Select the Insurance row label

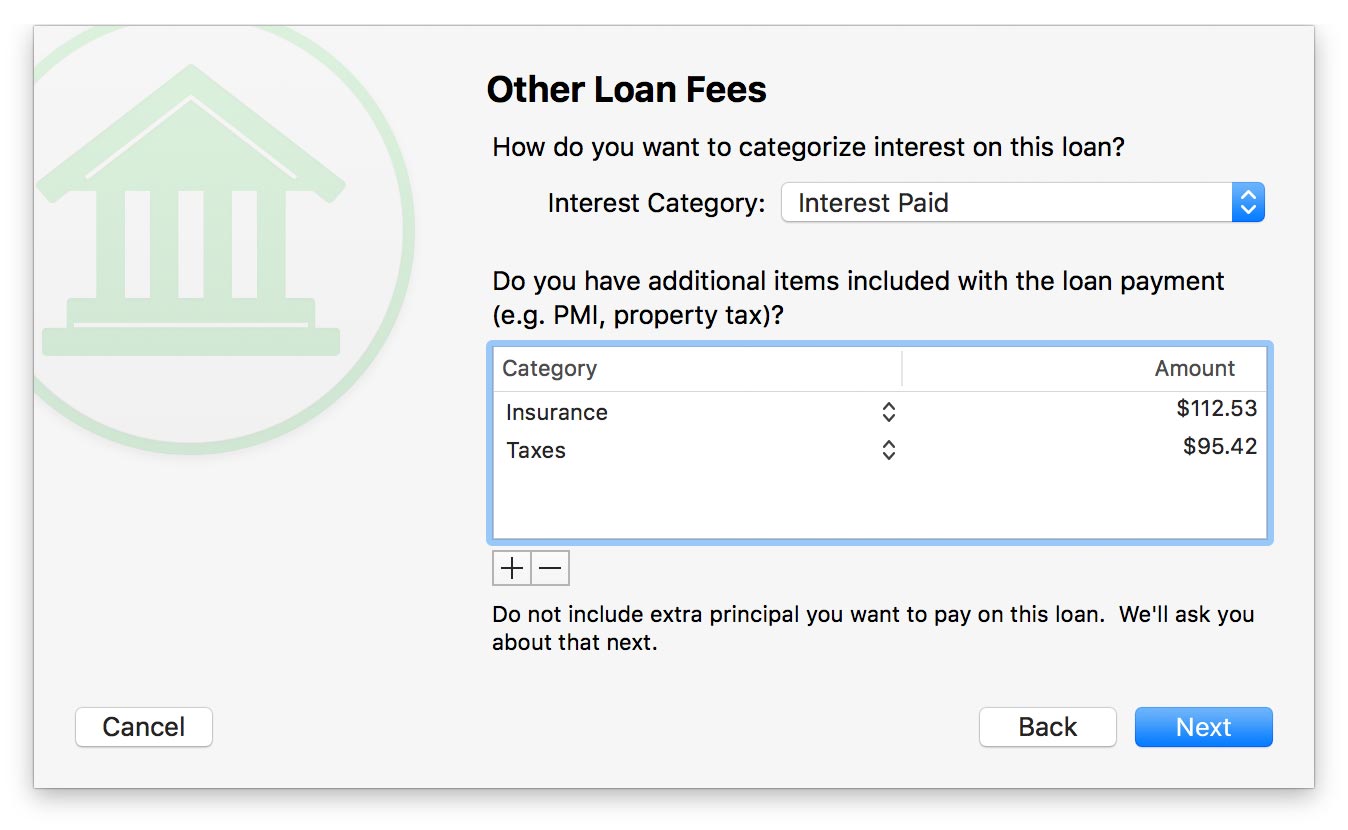[x=557, y=412]
